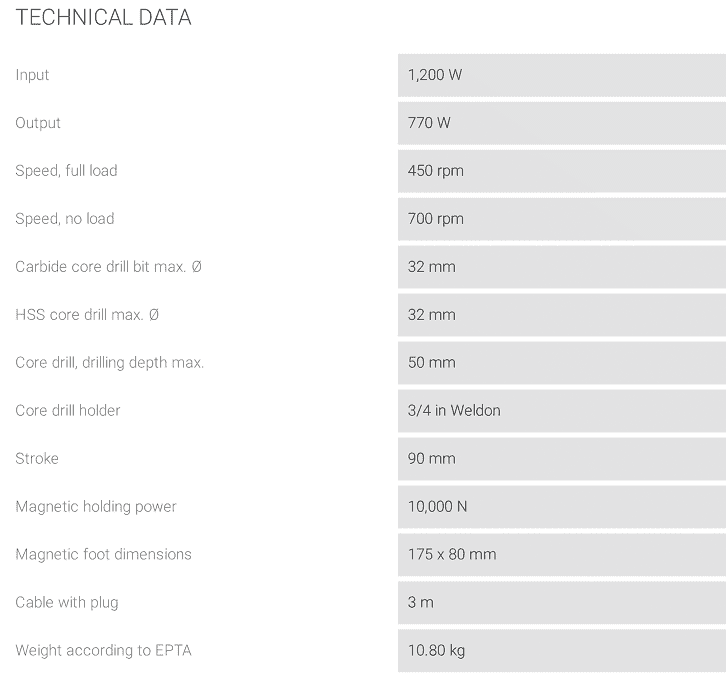
Task: Click the TECHNICAL DATA heading
Action: click(x=104, y=18)
